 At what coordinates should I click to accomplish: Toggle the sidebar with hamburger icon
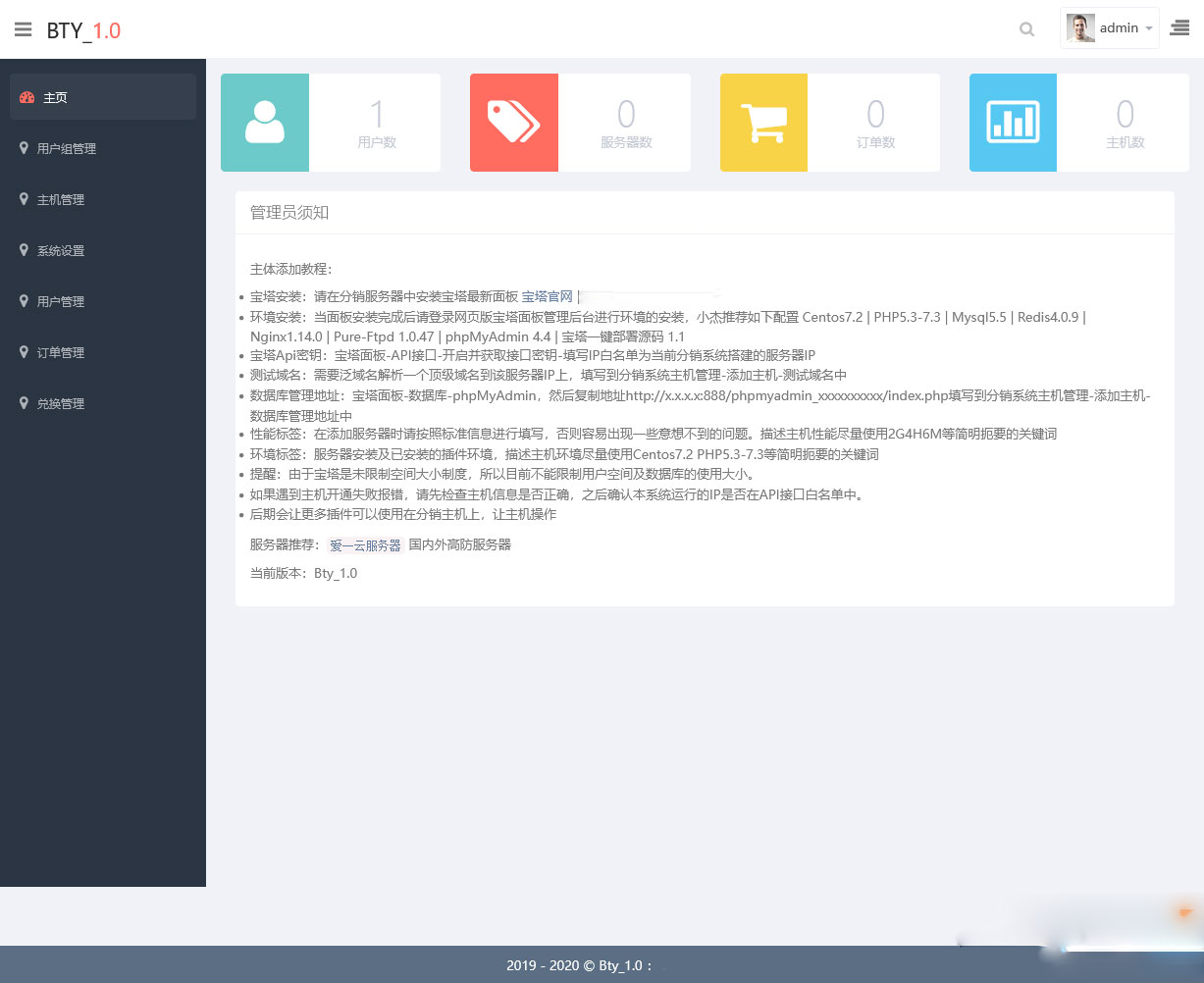point(23,29)
